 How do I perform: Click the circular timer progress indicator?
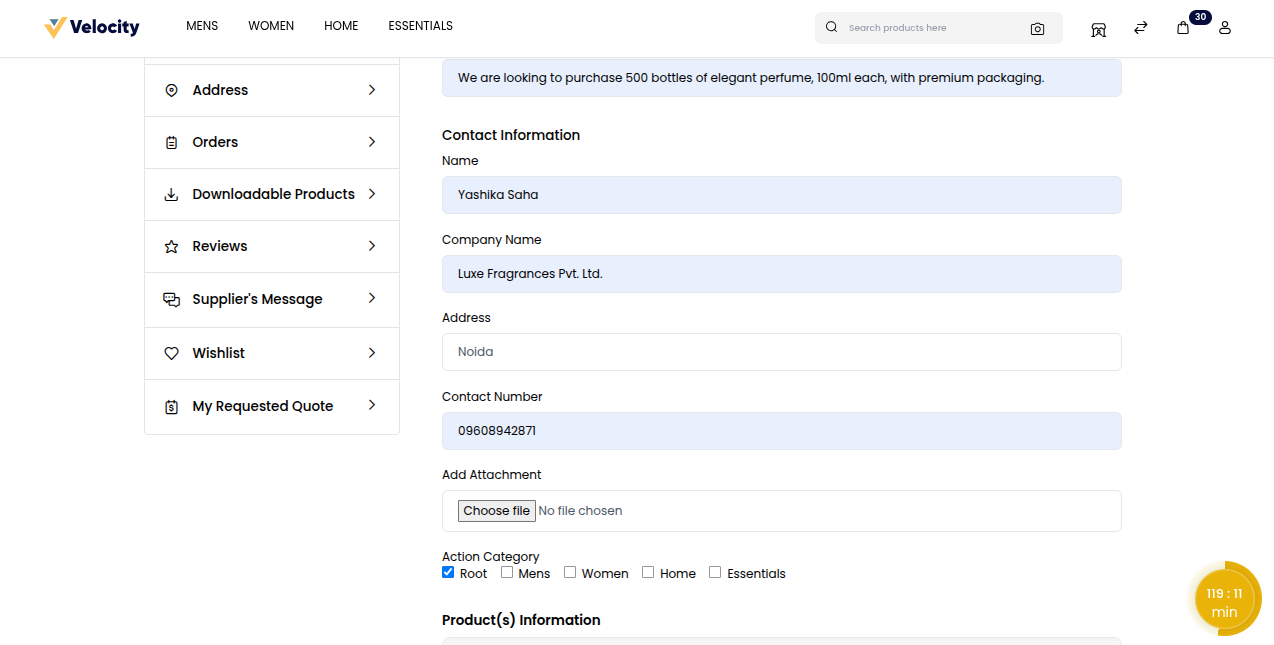[x=1224, y=599]
